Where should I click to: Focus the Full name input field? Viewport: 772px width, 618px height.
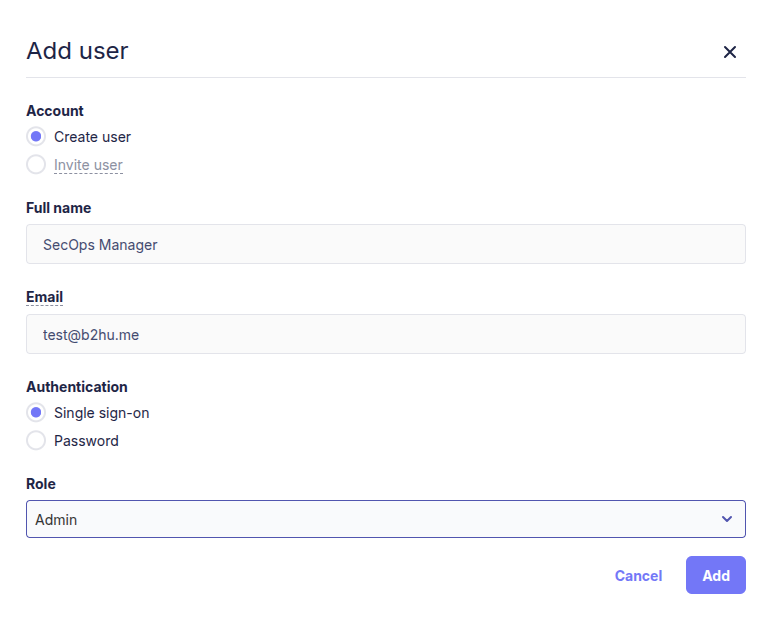[385, 244]
